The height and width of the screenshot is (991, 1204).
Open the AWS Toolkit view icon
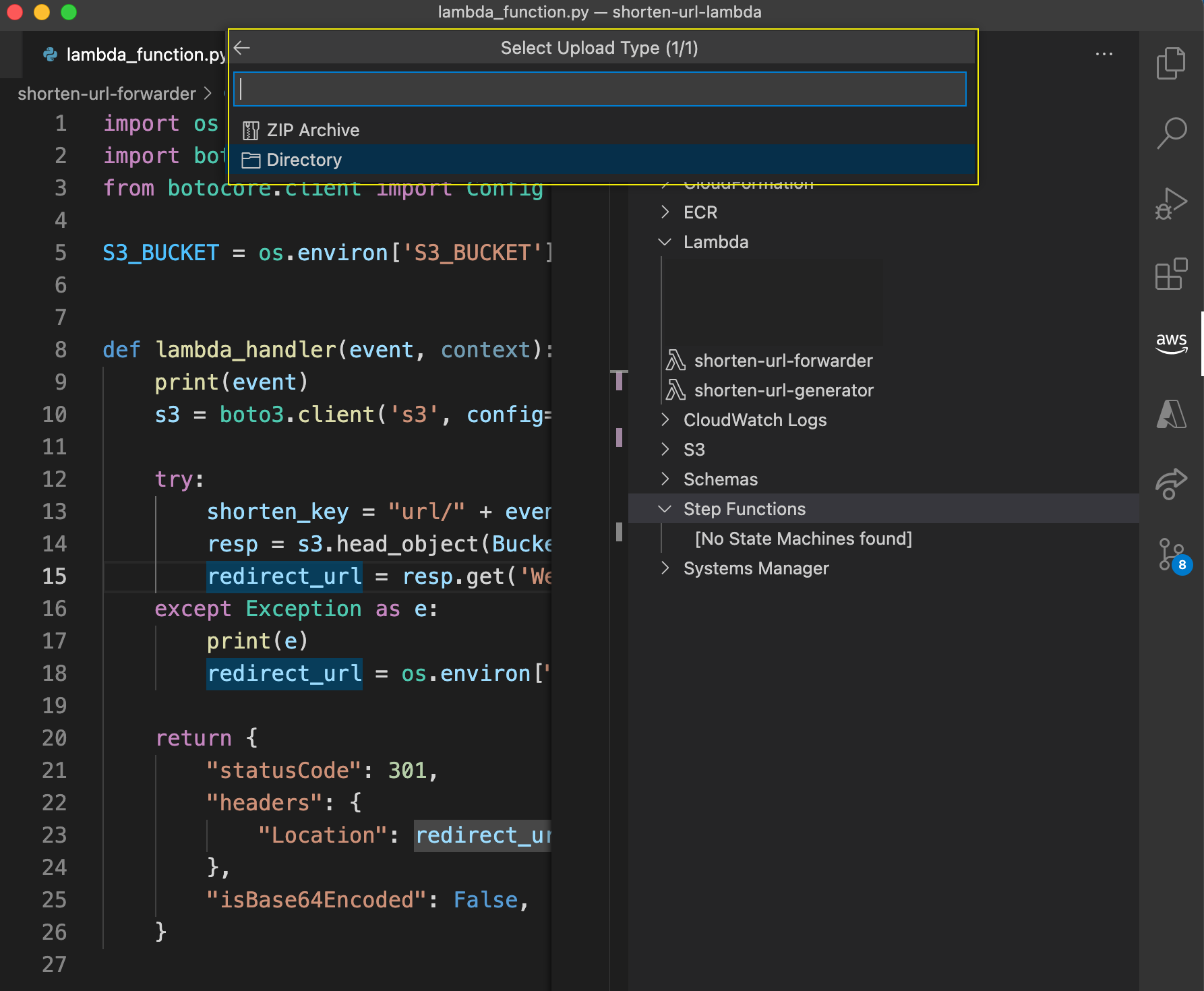tap(1171, 343)
